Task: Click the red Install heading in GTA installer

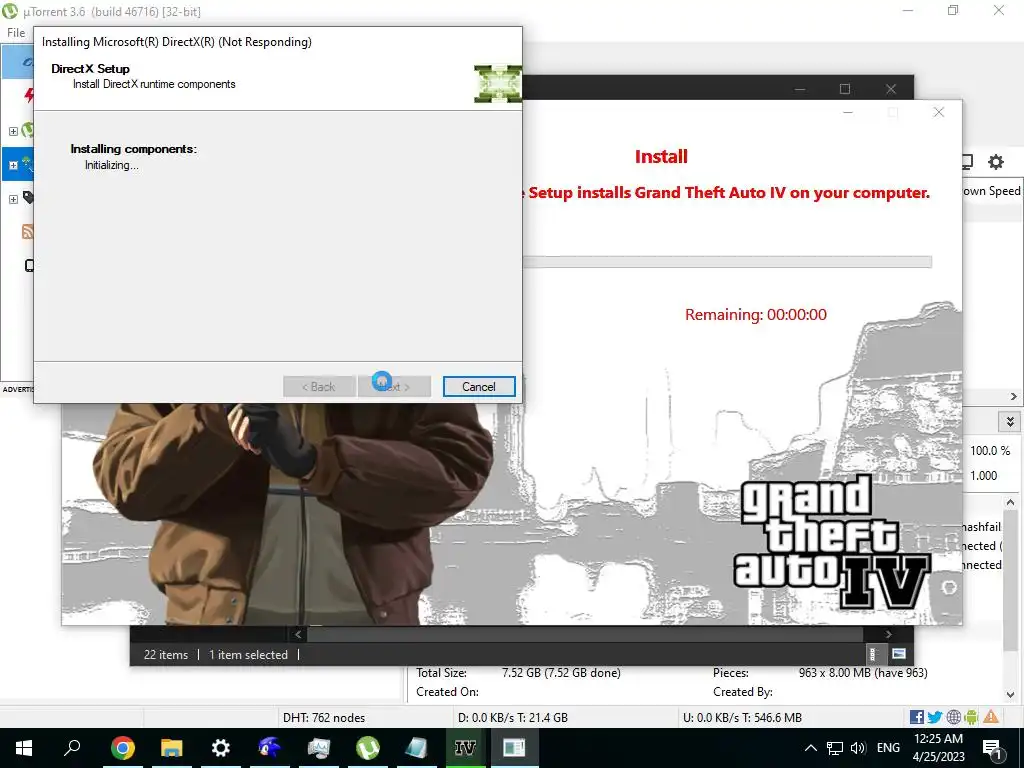Action: [x=661, y=157]
